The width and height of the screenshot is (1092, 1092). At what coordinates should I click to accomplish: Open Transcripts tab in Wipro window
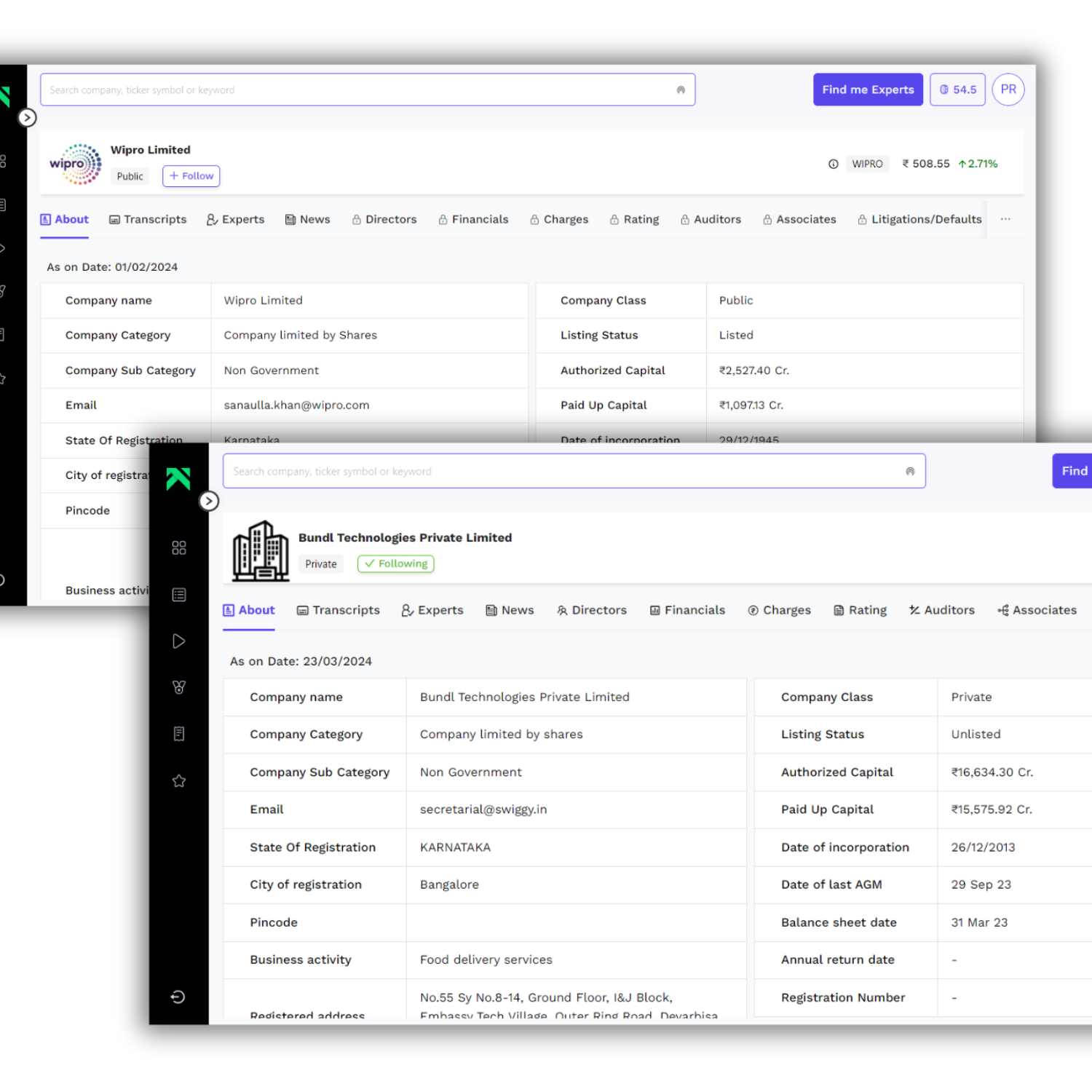pyautogui.click(x=148, y=219)
